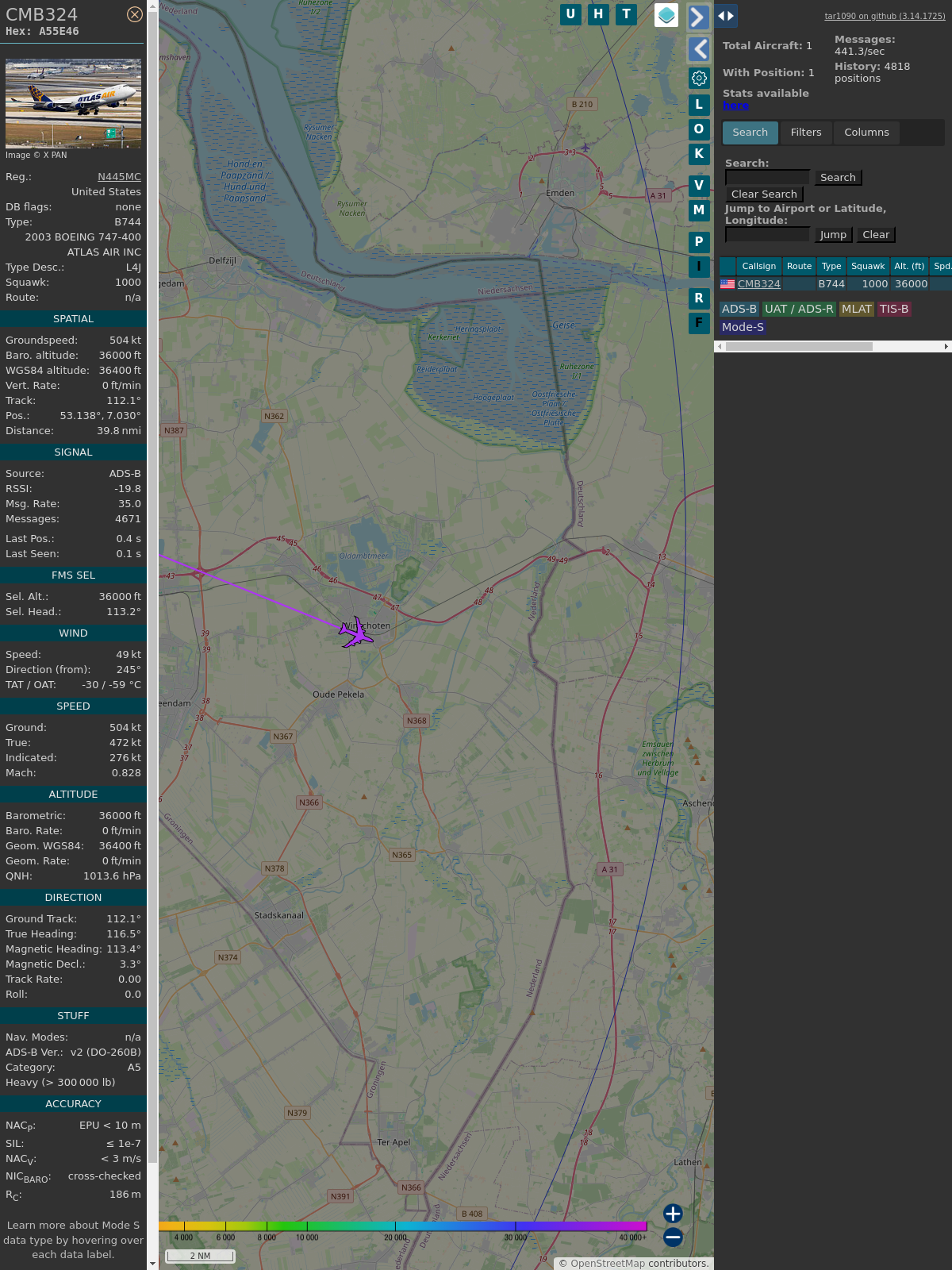Click the MLAT legend label
Viewport: 952px width, 1270px height.
[857, 310]
